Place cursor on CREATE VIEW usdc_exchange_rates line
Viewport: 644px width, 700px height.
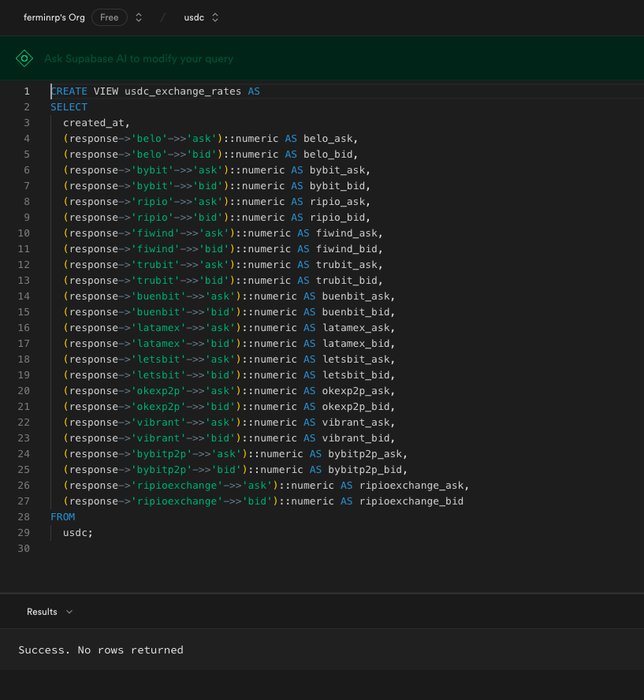click(x=155, y=91)
